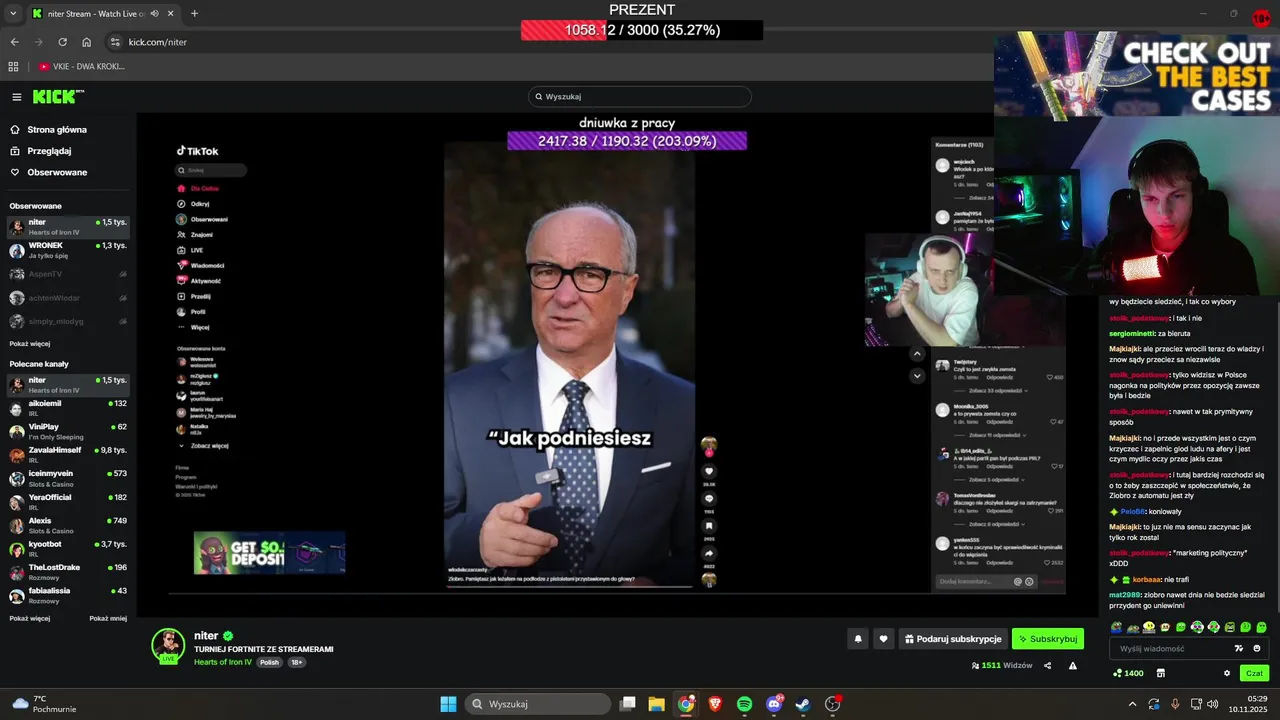This screenshot has height=720, width=1280.
Task: Open Przeglądaj in Kick sidebar
Action: [41, 151]
